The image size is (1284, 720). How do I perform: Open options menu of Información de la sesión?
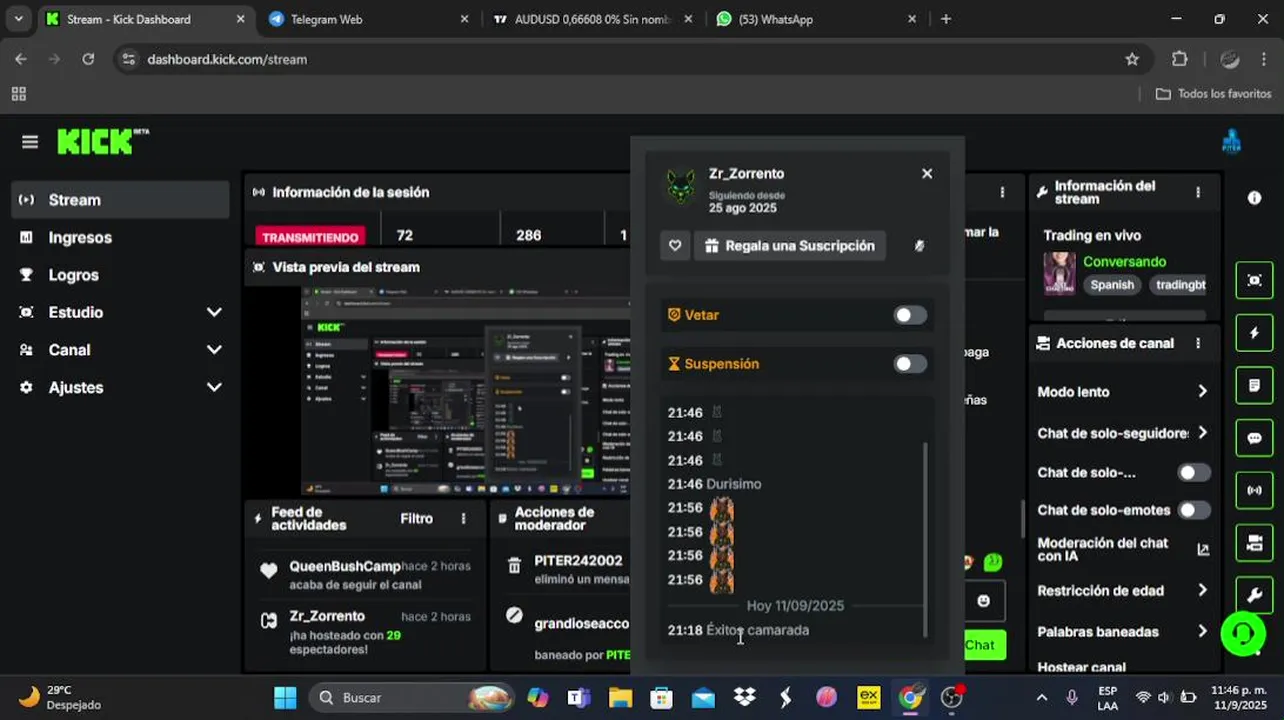tap(1002, 192)
